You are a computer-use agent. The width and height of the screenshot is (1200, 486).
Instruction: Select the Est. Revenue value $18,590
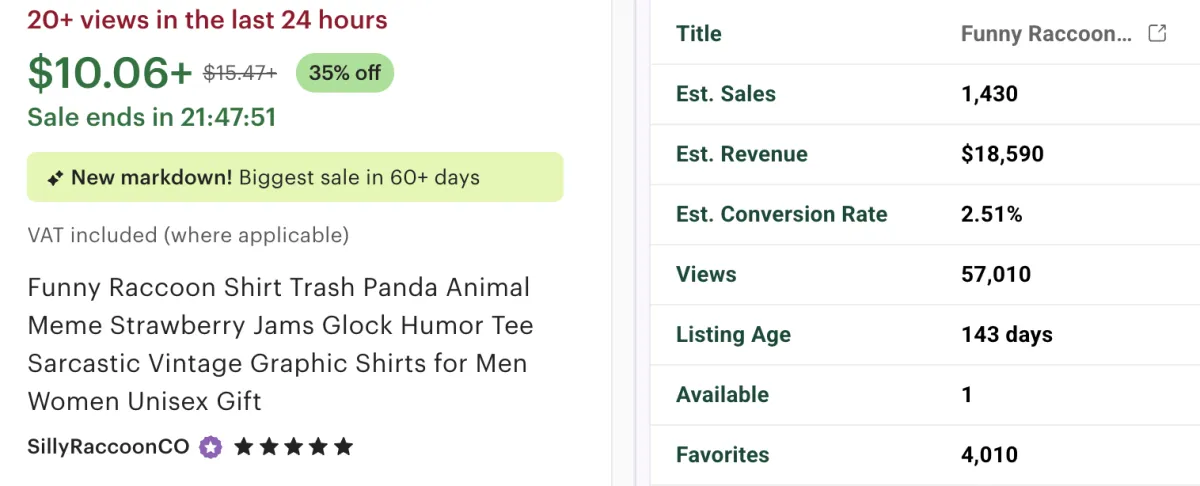(x=1002, y=154)
